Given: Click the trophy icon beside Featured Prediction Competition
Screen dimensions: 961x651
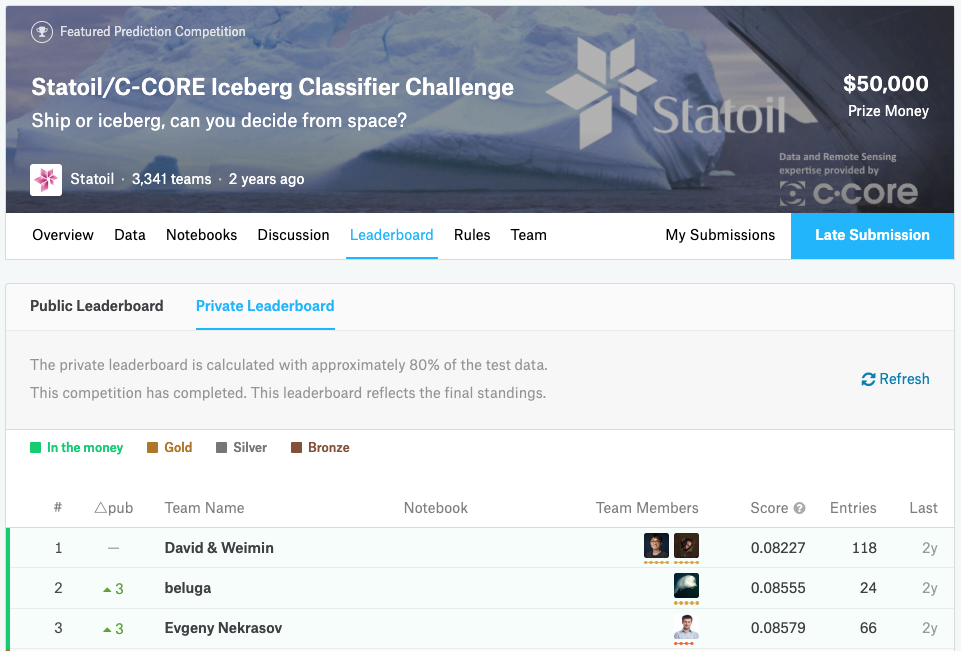Looking at the screenshot, I should [42, 32].
